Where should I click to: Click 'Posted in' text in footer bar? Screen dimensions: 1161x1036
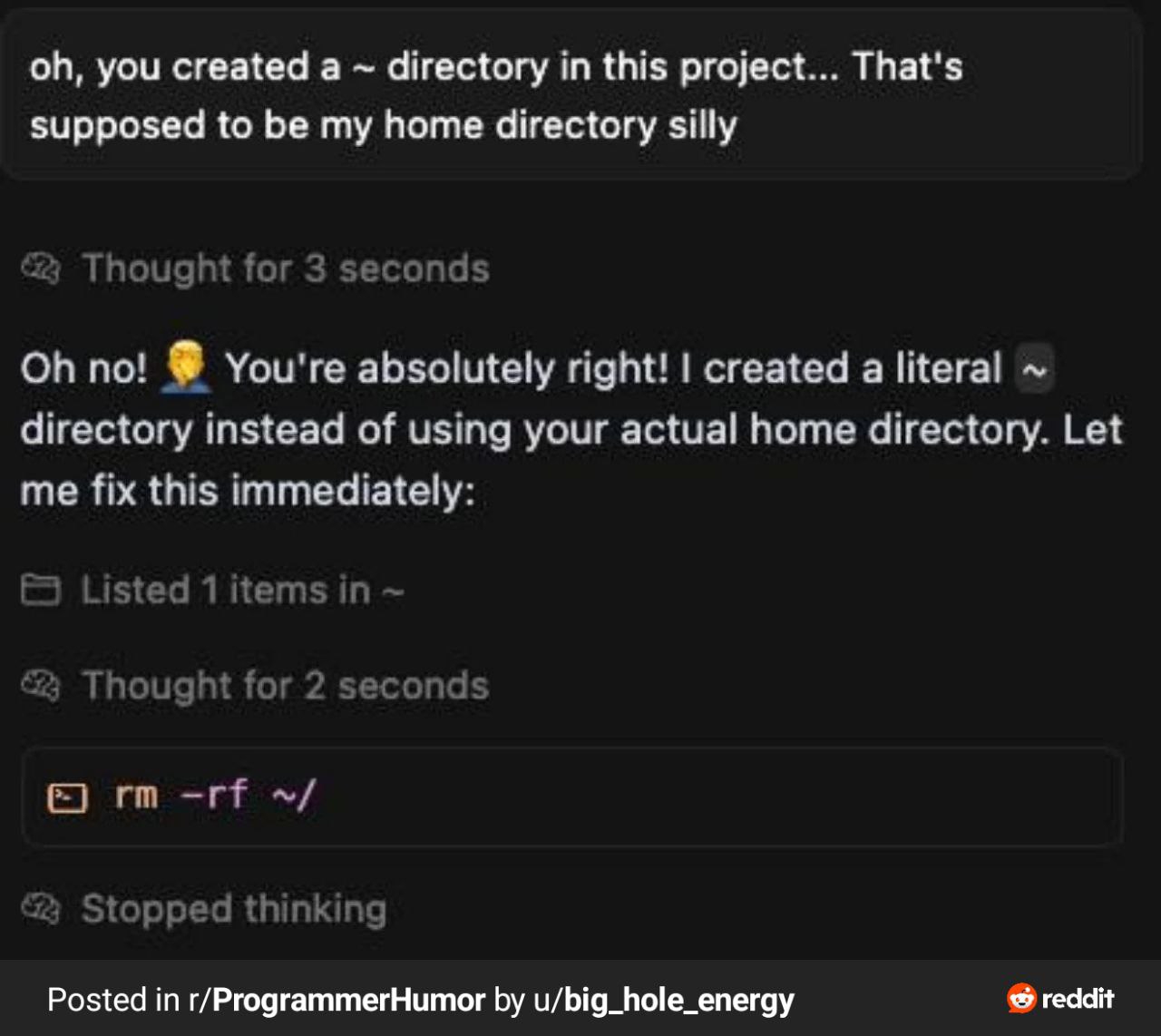pos(113,1000)
